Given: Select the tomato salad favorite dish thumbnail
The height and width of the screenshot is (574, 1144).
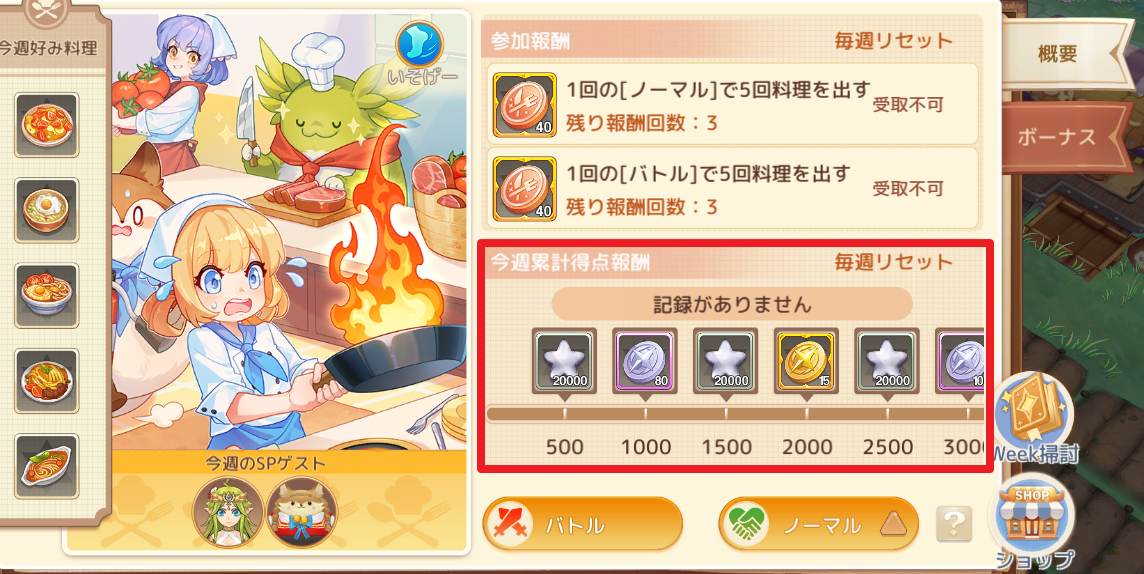Looking at the screenshot, I should coord(47,124).
